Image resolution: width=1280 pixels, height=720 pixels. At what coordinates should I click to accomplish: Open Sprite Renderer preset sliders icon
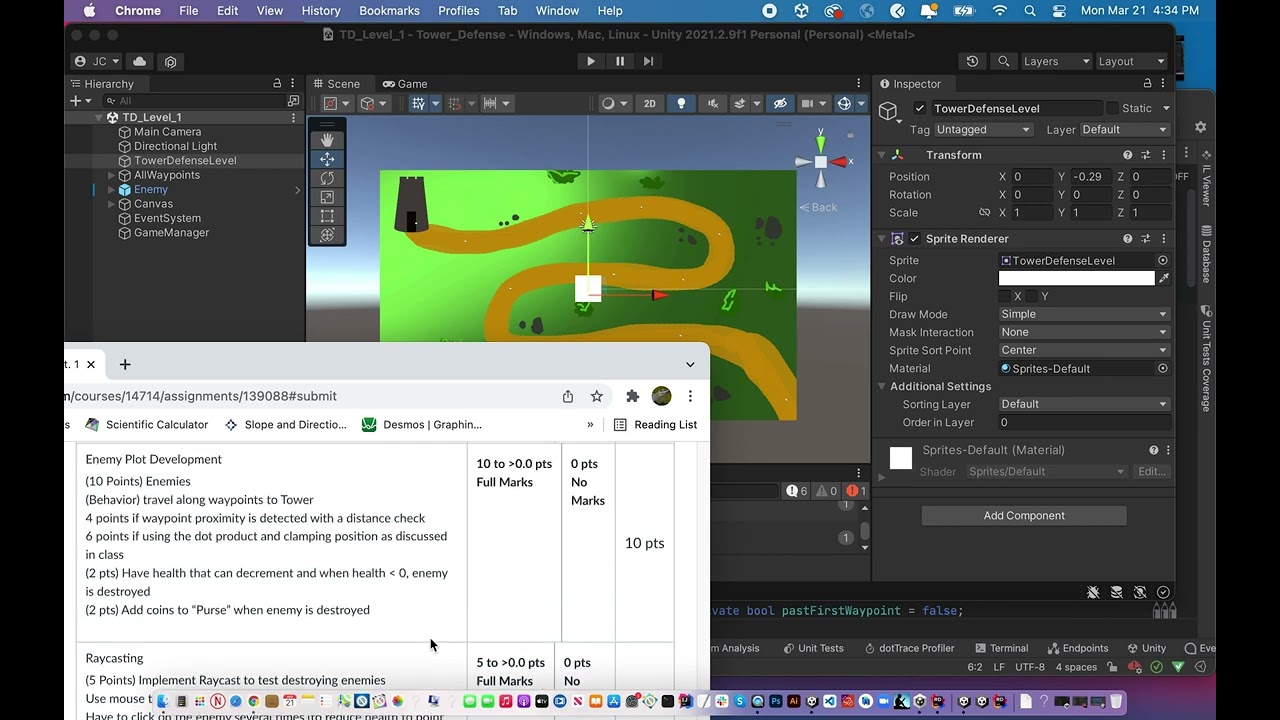click(1146, 239)
